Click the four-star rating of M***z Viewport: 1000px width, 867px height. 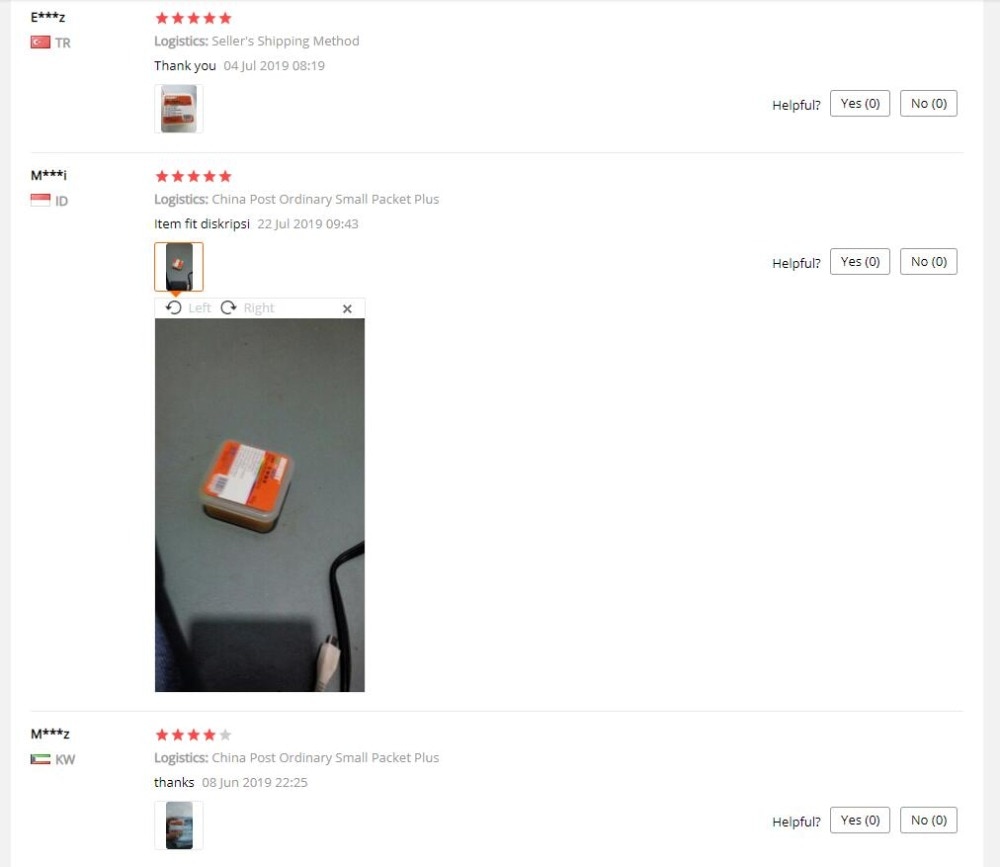click(193, 735)
